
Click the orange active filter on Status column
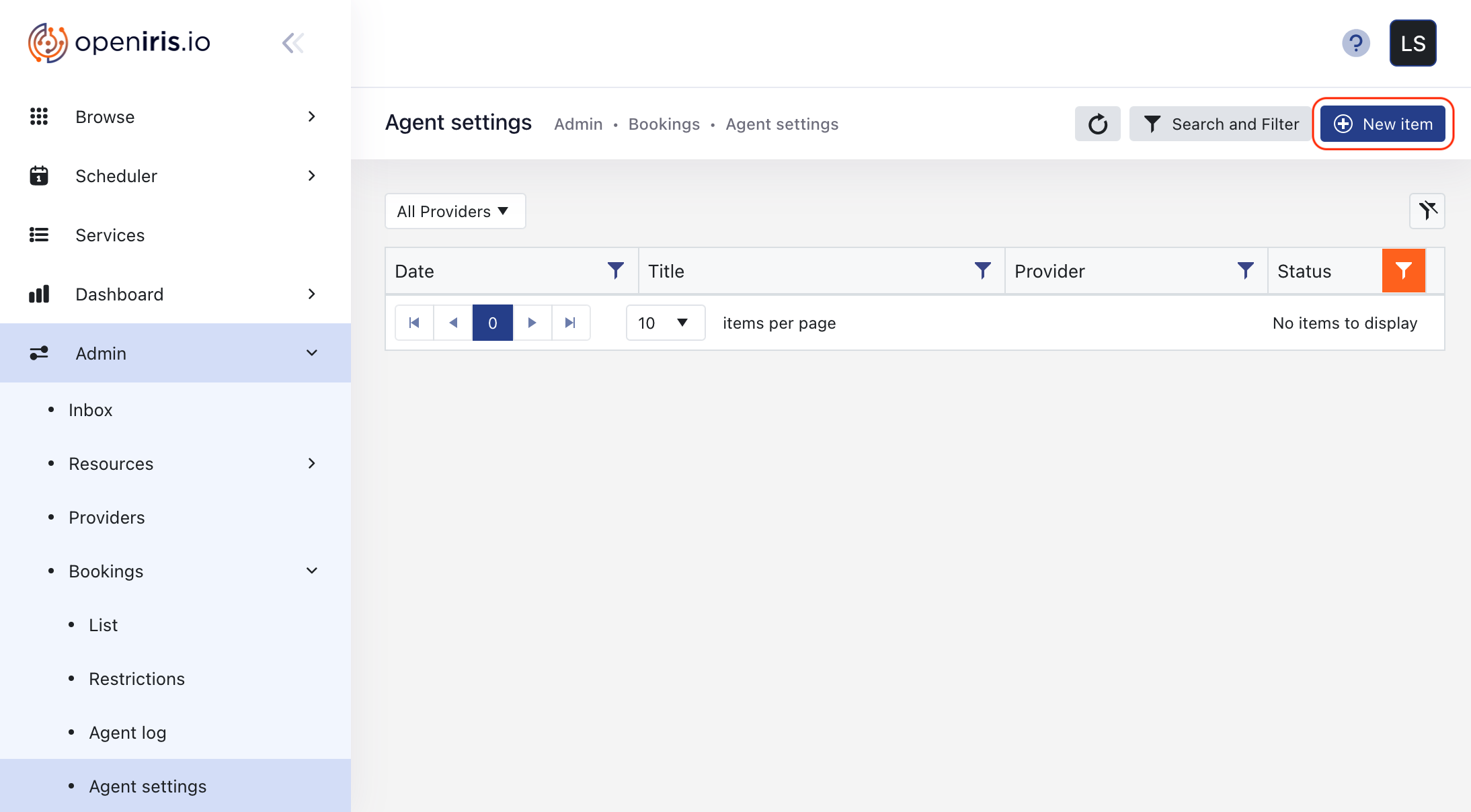click(x=1403, y=270)
